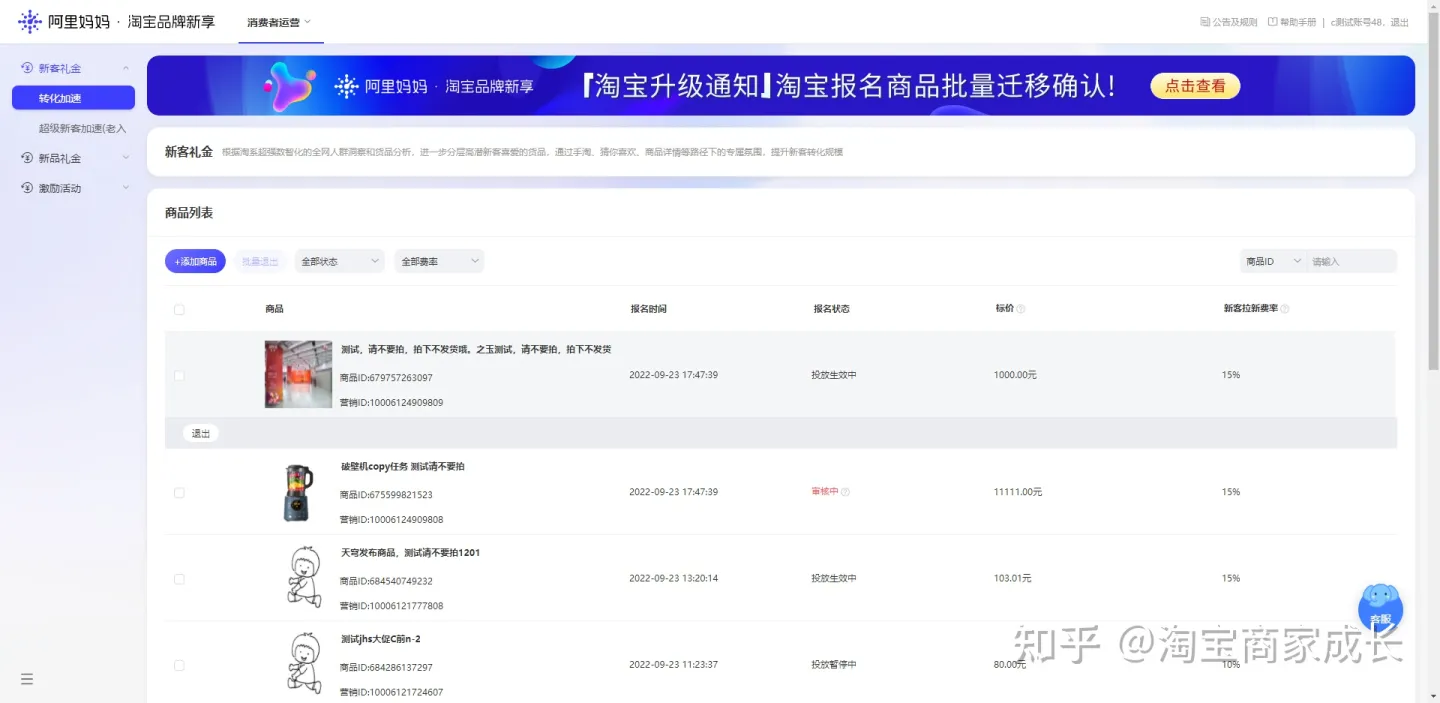Screen dimensions: 1440x703
Task: Click the price 1000.00元
Action: (1015, 375)
